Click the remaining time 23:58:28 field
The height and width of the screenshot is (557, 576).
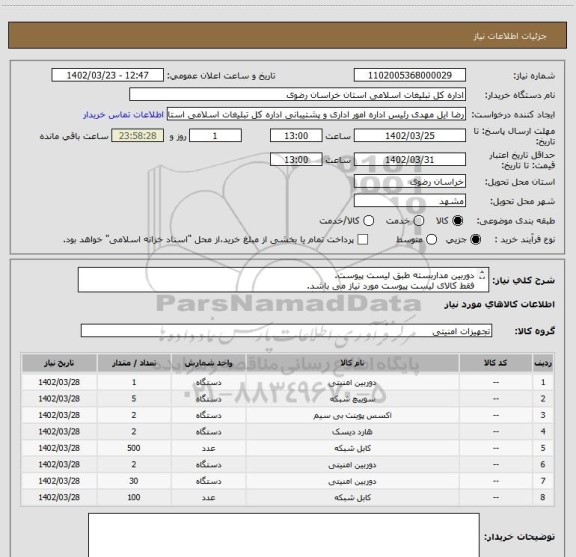click(138, 136)
